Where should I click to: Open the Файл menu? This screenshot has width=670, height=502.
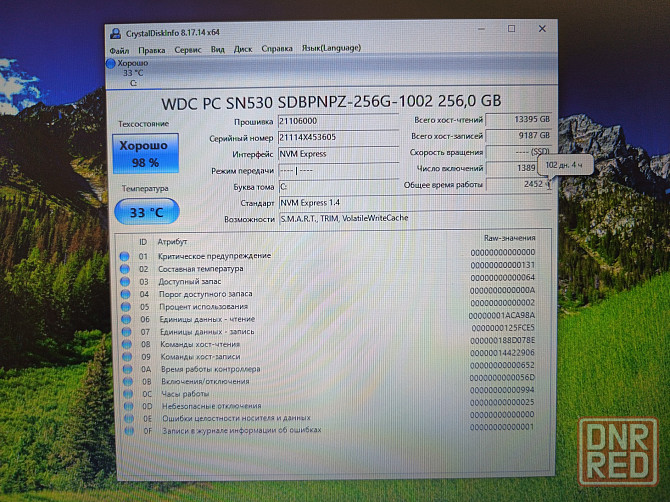[x=119, y=51]
